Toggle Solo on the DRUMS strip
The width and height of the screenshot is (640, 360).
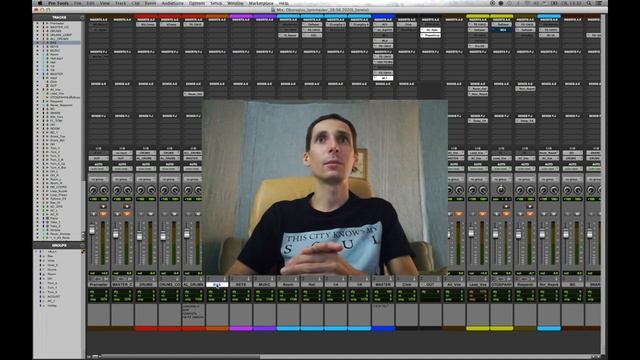pyautogui.click(x=141, y=214)
